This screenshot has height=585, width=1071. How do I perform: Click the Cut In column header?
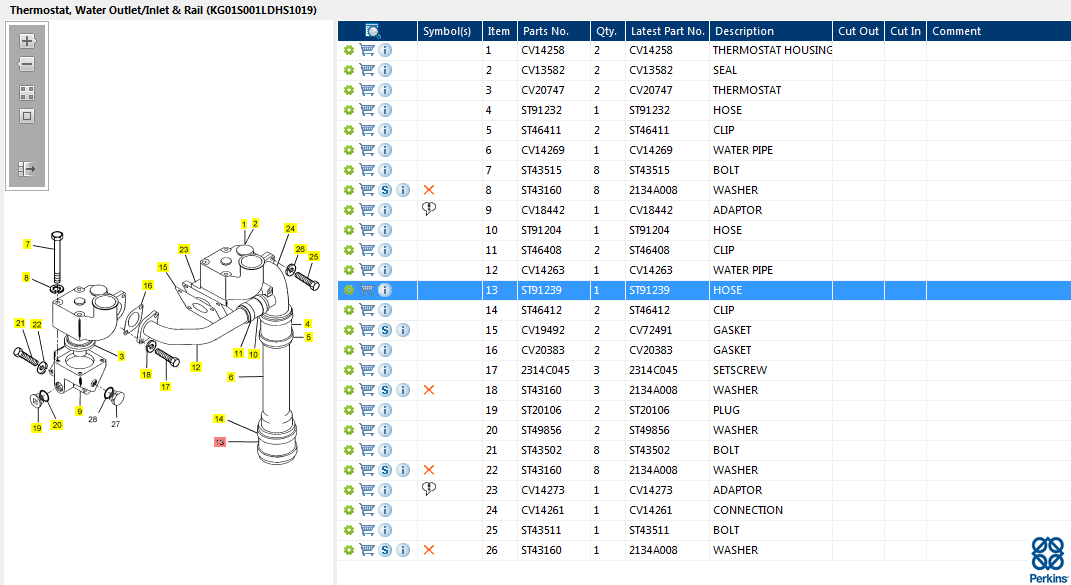click(906, 31)
